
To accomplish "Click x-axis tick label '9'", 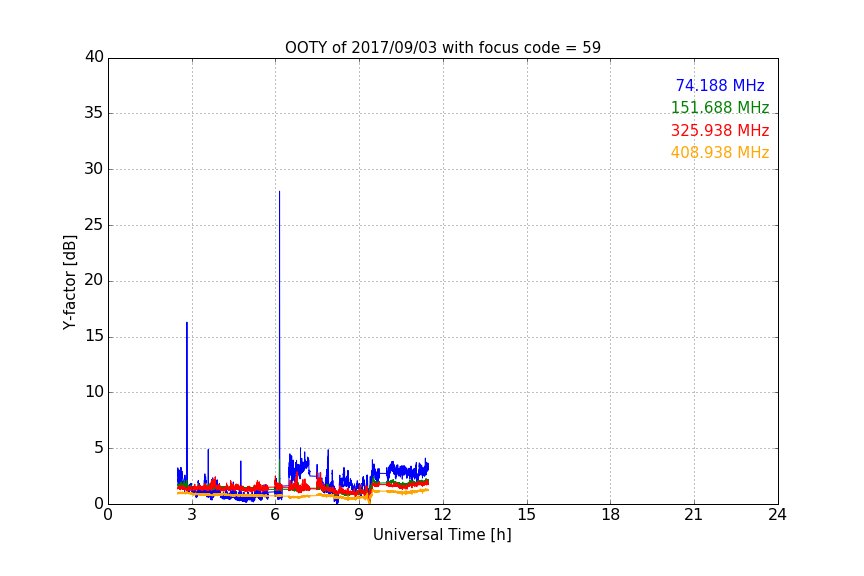I will tap(359, 515).
